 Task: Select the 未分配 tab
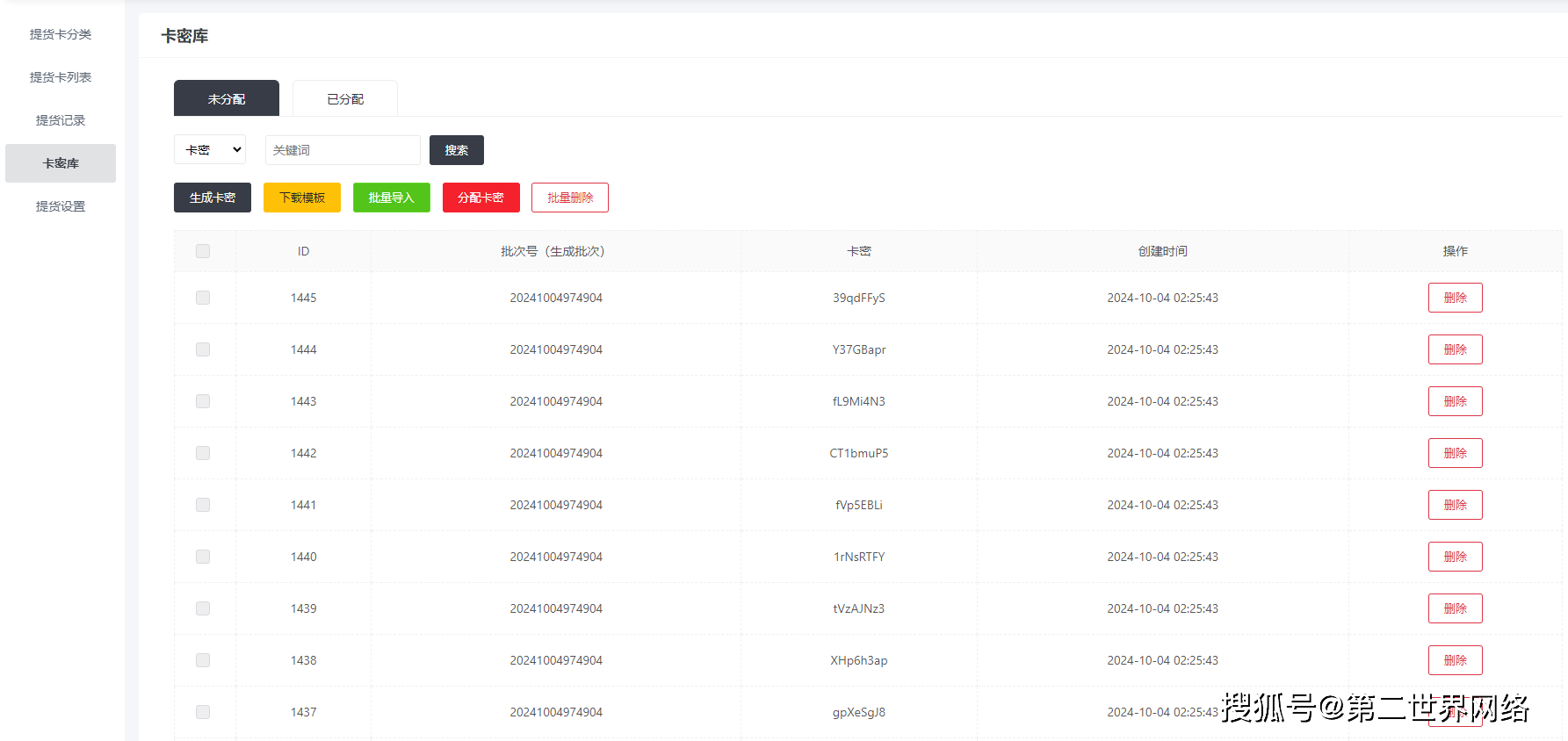227,99
